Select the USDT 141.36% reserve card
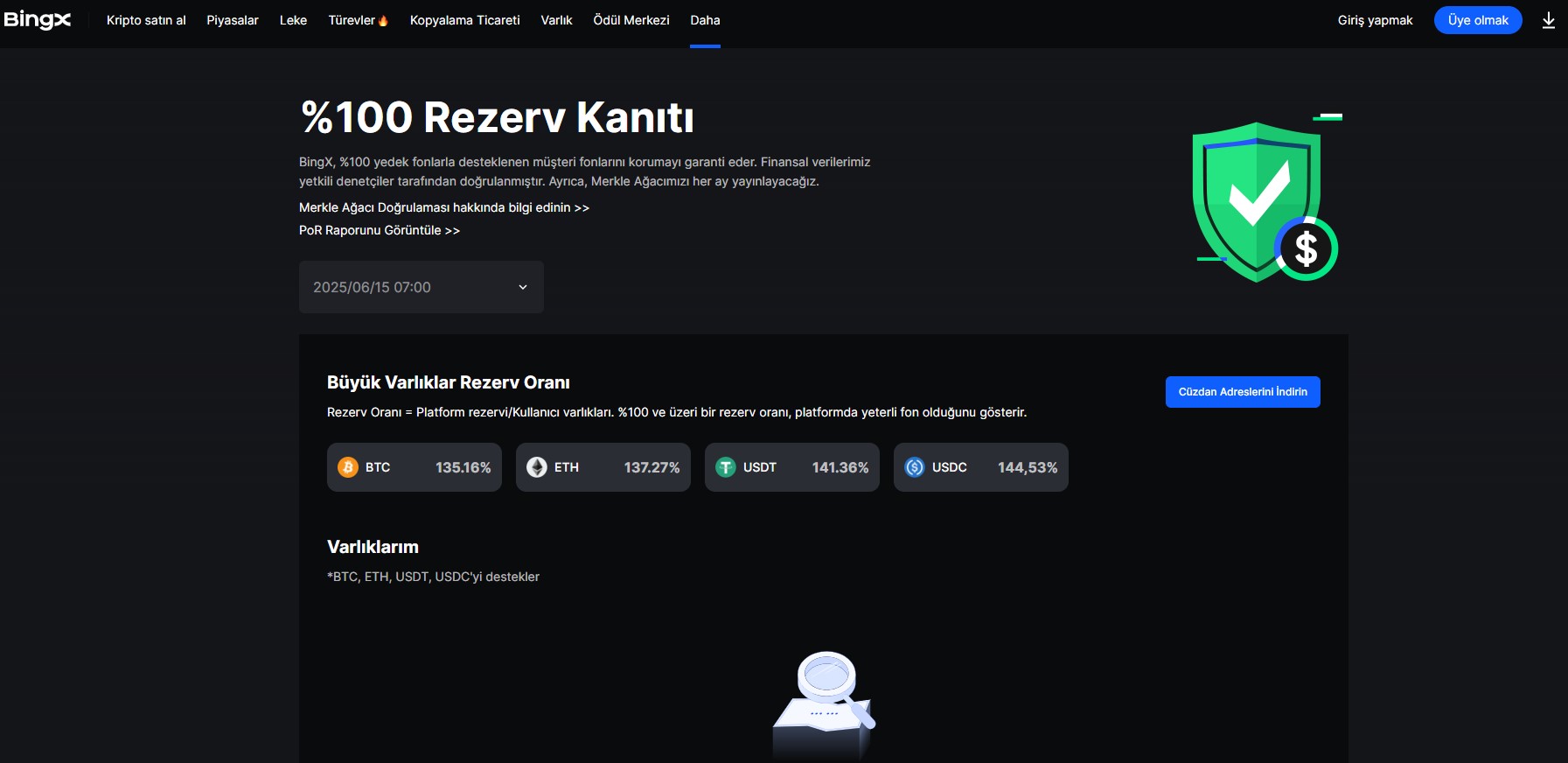Image resolution: width=1568 pixels, height=763 pixels. [x=792, y=467]
